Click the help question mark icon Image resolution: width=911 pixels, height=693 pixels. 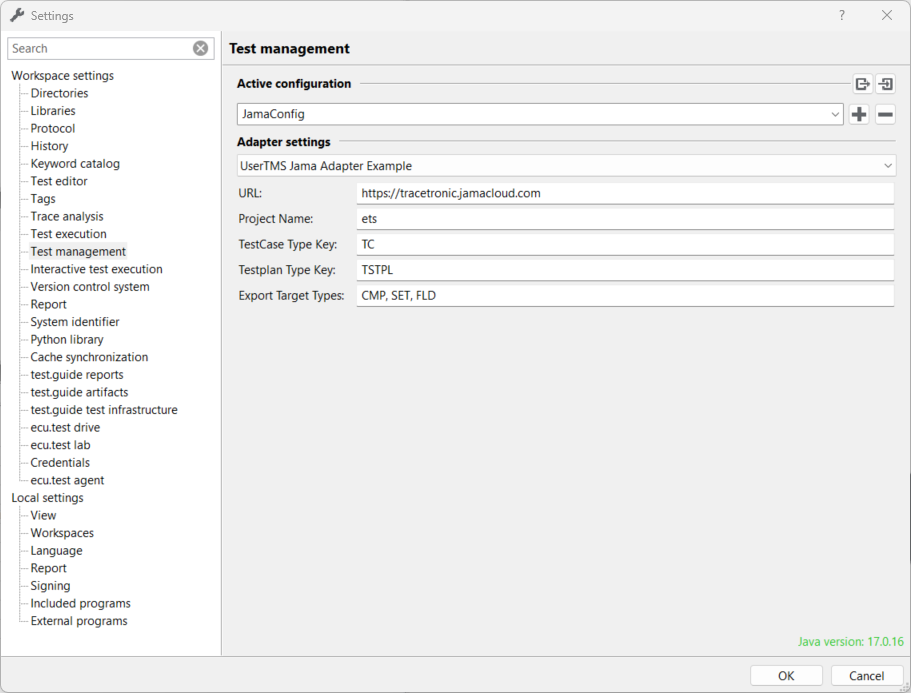click(x=842, y=16)
